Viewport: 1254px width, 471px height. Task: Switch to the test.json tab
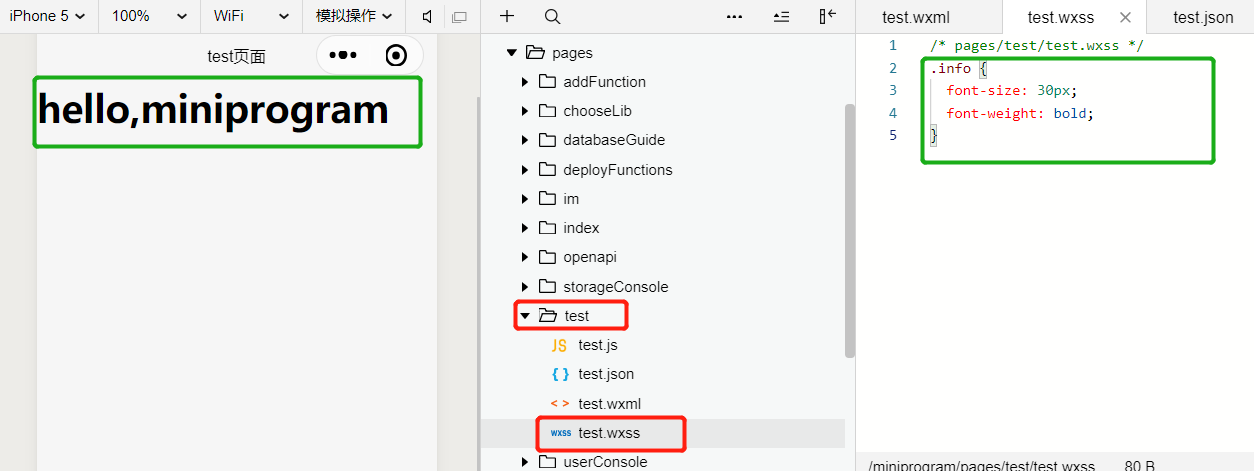point(1203,17)
